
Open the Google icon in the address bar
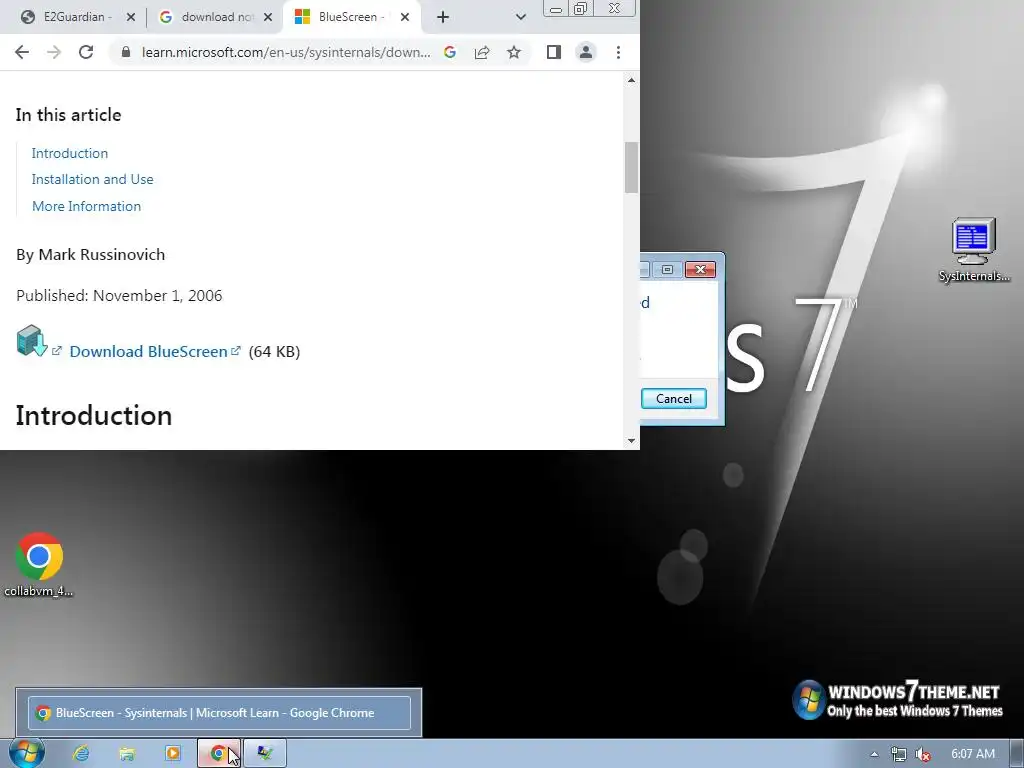coord(450,52)
